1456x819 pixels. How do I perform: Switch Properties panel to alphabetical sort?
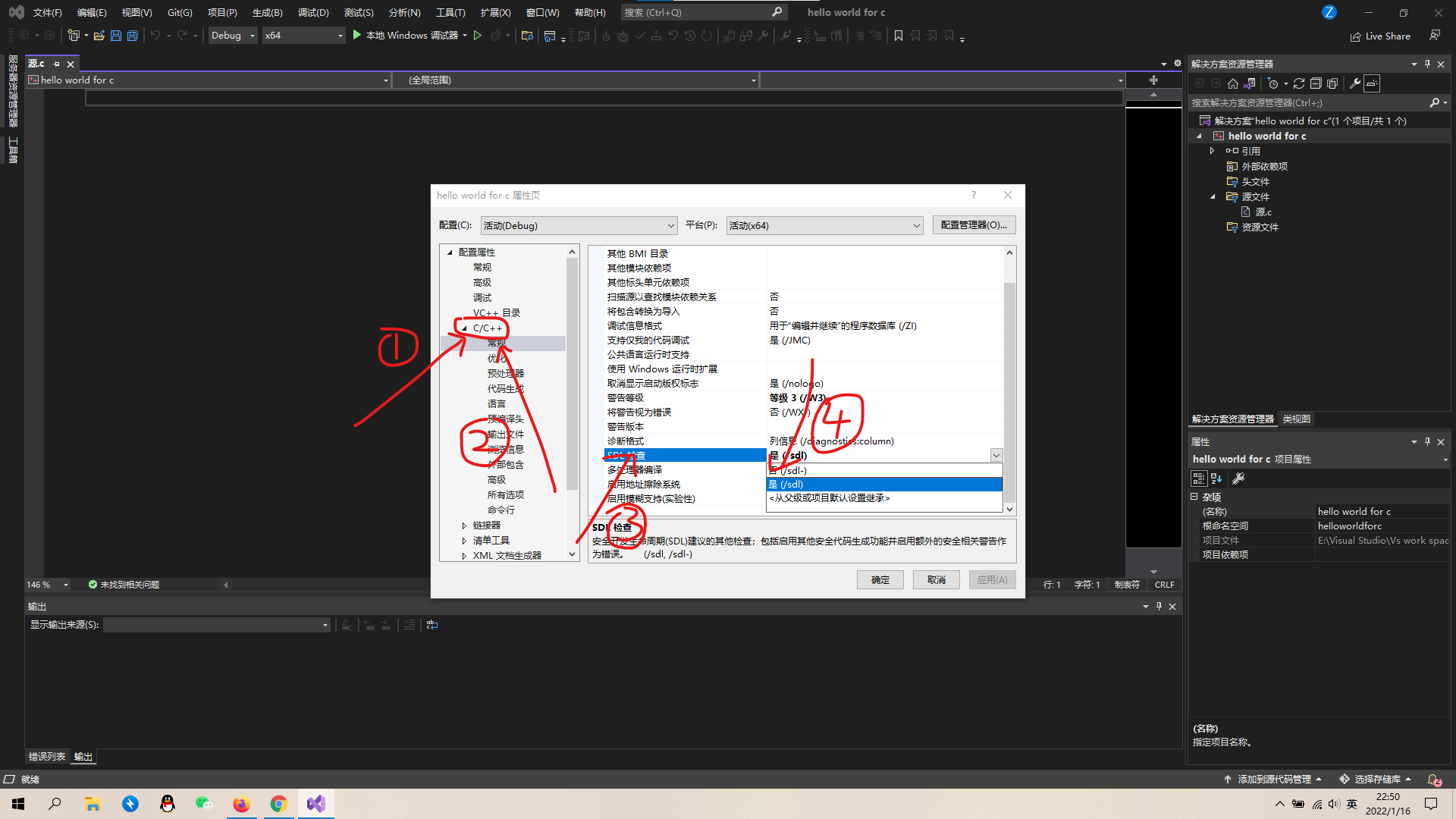pyautogui.click(x=1215, y=479)
